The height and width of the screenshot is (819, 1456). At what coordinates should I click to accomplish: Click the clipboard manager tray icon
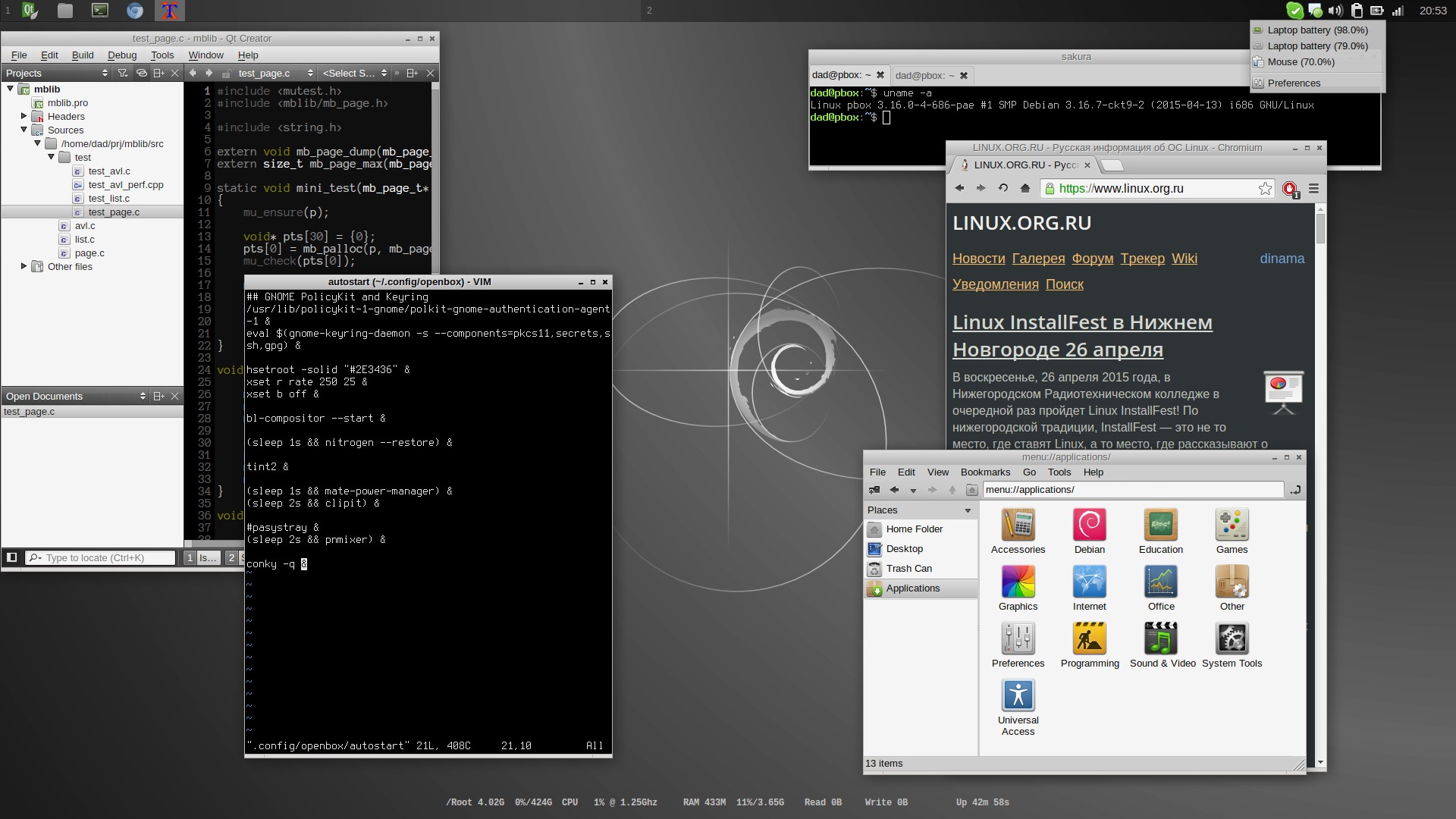coord(1357,11)
